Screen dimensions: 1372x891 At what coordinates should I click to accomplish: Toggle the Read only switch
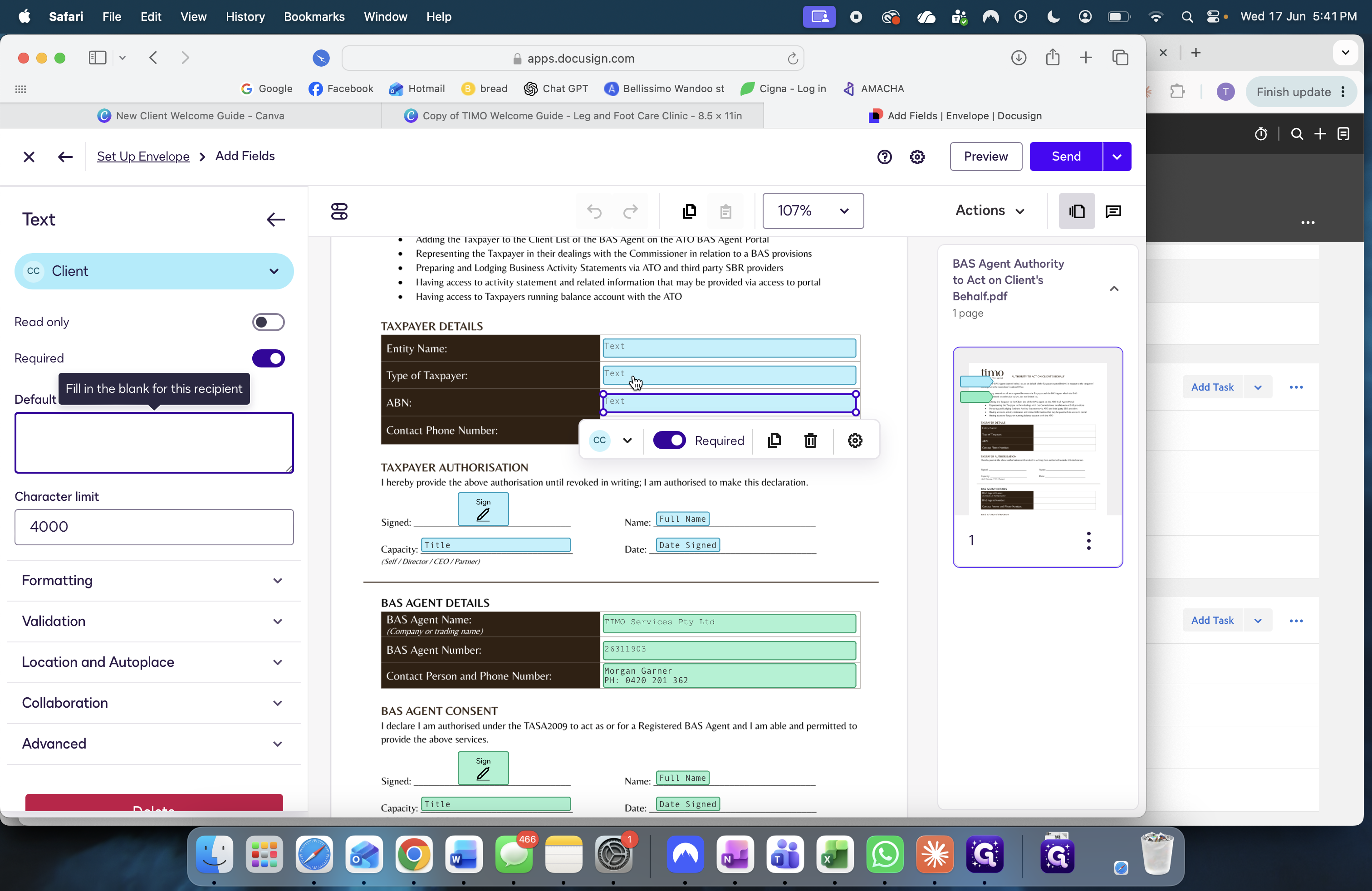click(x=268, y=322)
